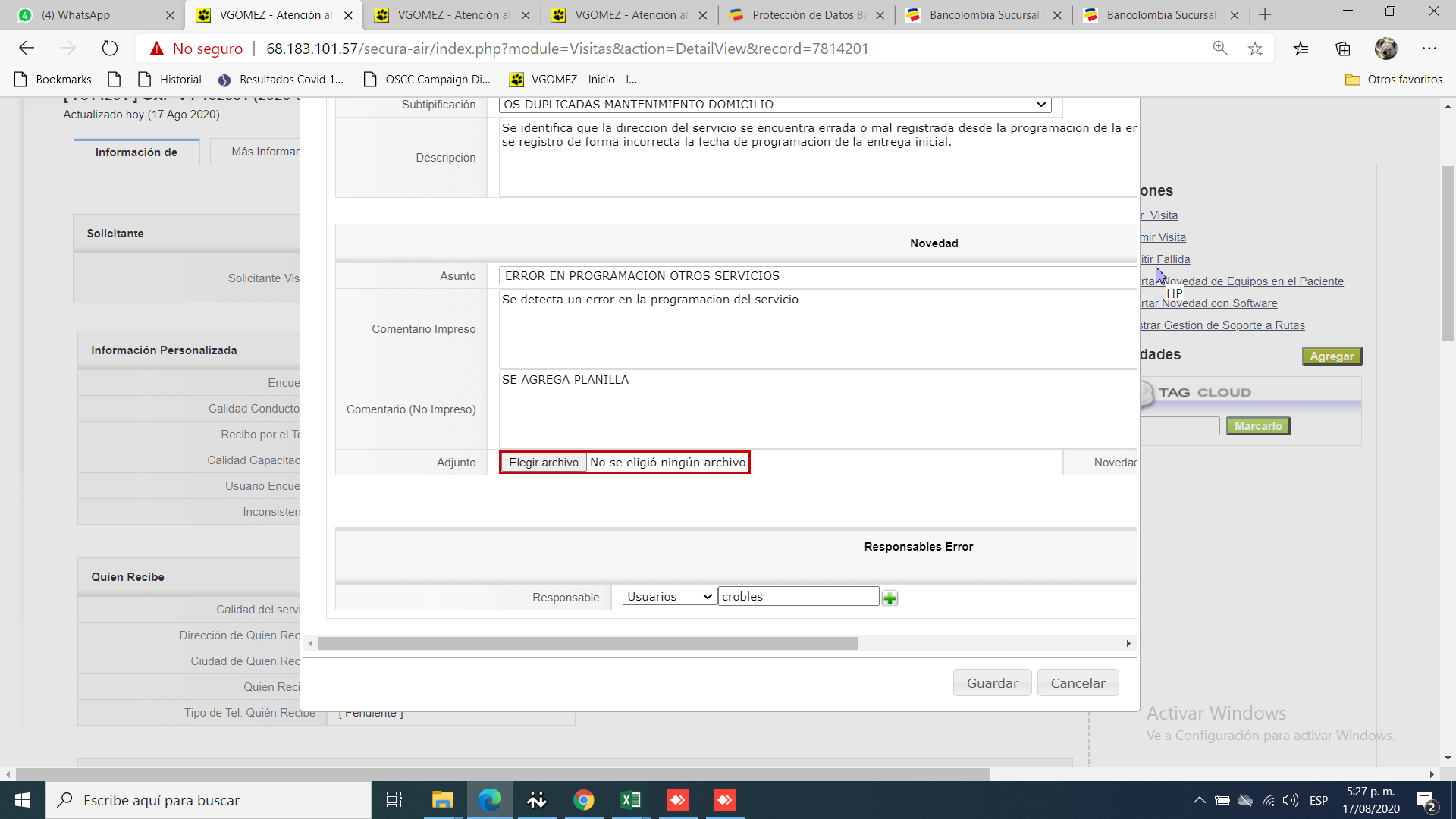
Task: Click the Asunto text field
Action: coord(817,276)
